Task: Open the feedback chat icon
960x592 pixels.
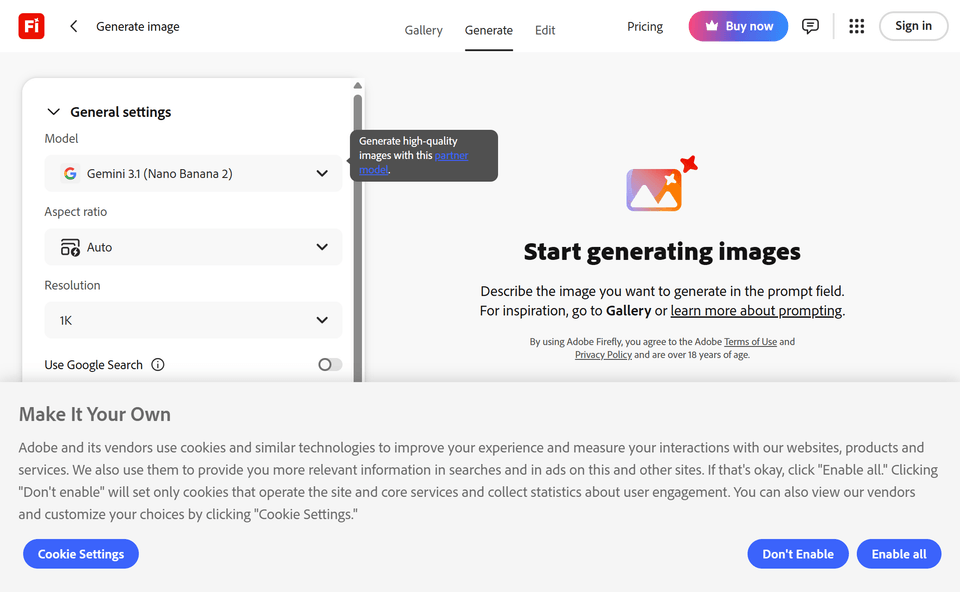Action: (810, 26)
